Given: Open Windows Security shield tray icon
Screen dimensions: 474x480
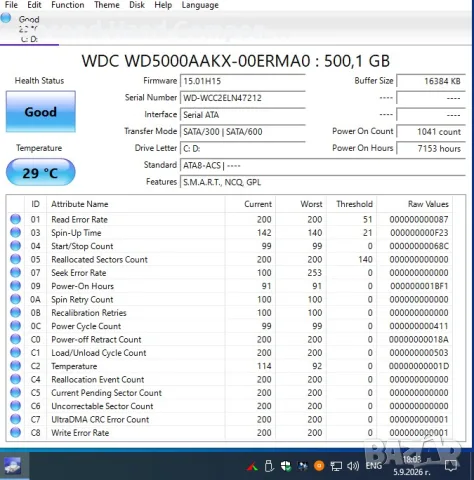Looking at the screenshot, I should [x=286, y=466].
